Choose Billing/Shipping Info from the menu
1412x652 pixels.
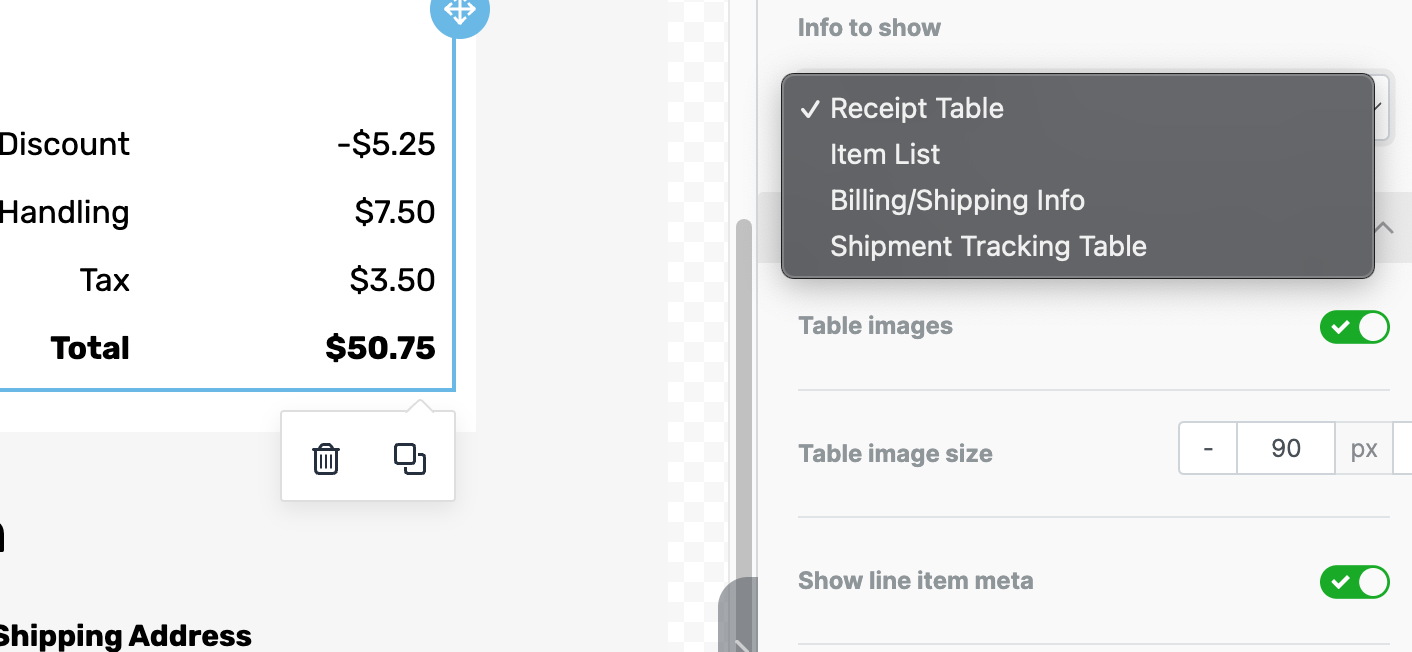[x=957, y=200]
